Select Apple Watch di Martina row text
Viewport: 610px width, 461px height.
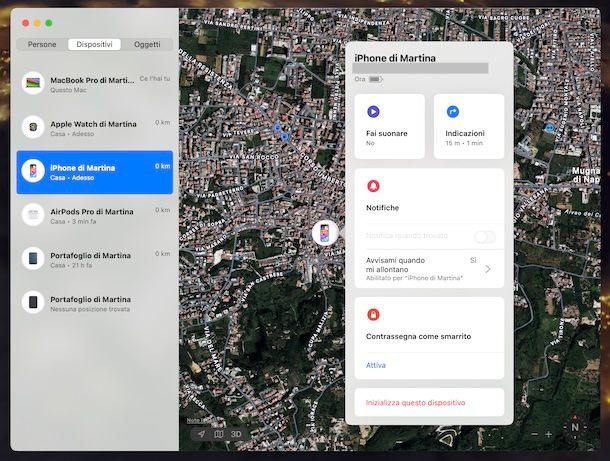pos(93,124)
